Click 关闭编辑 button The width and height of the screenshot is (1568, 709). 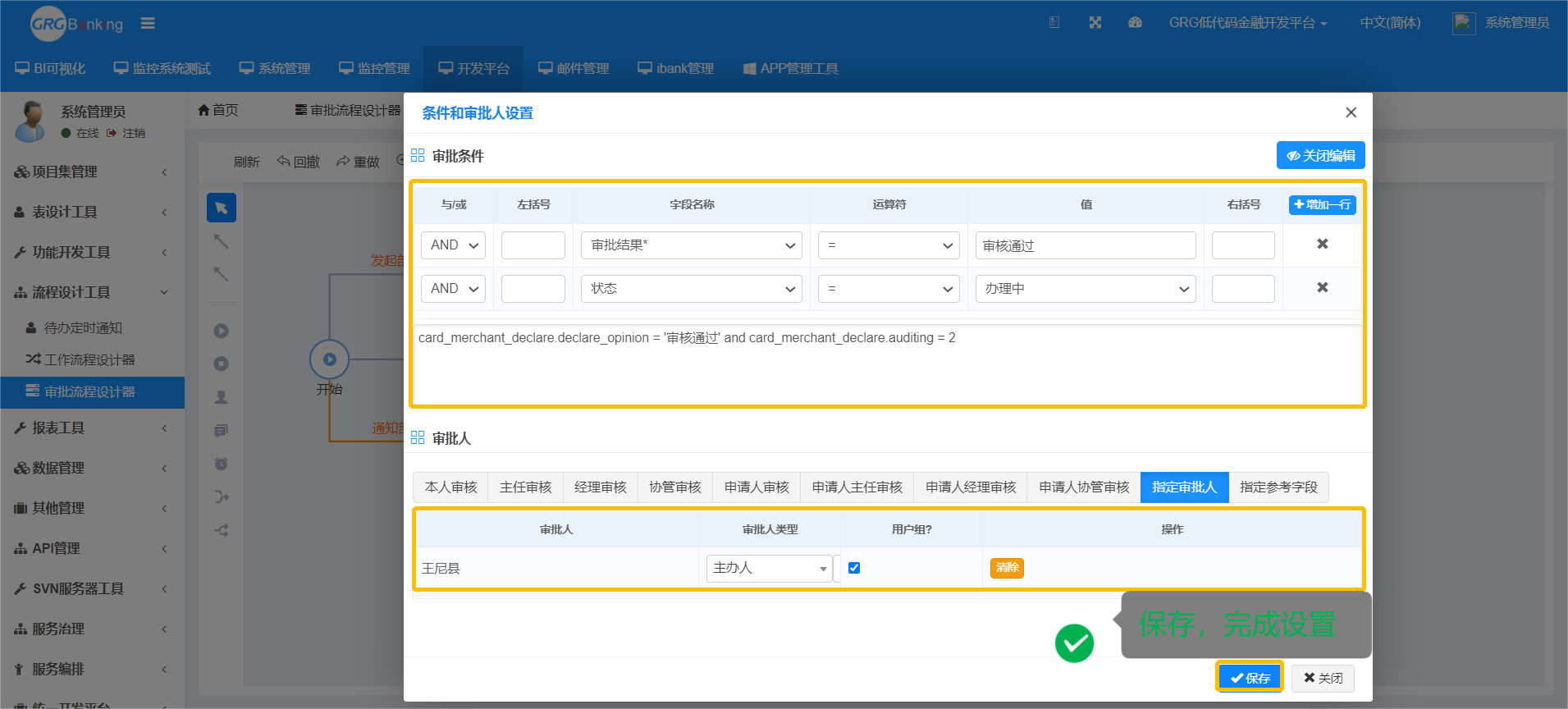click(1320, 155)
